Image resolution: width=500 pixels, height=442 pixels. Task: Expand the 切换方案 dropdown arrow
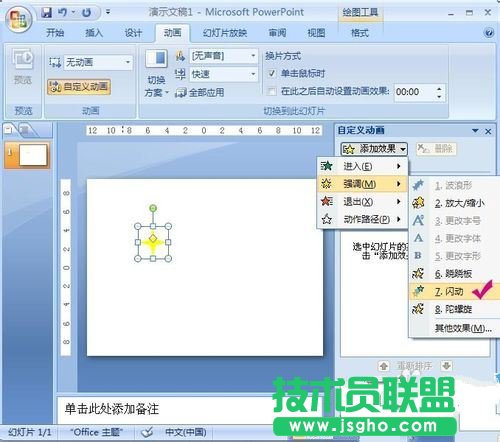[167, 92]
